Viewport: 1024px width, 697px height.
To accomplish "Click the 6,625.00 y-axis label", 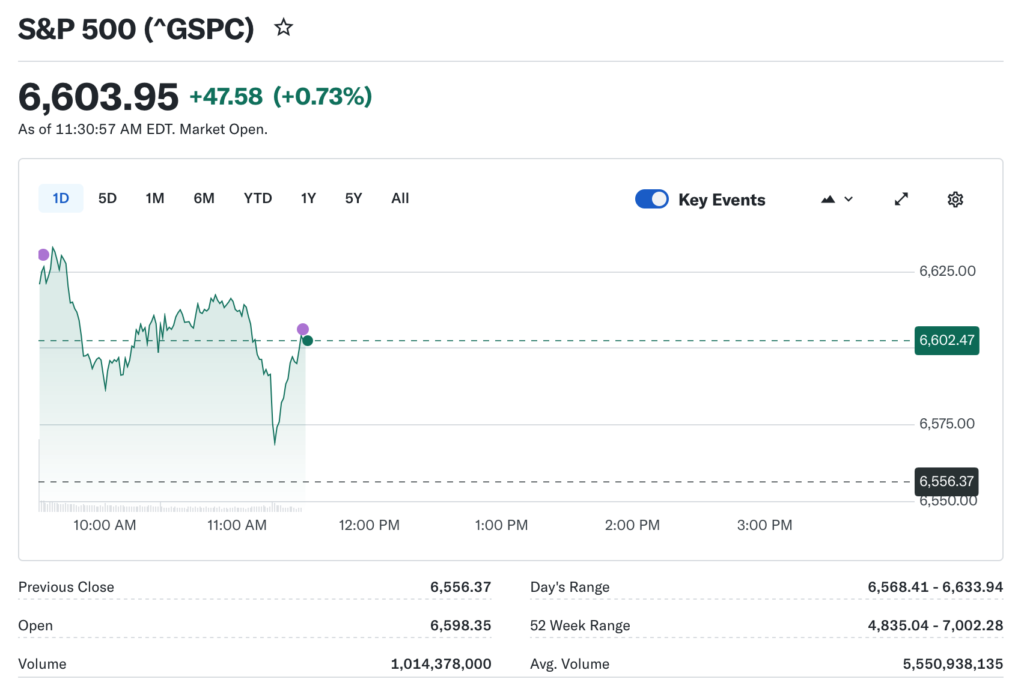I will point(947,271).
